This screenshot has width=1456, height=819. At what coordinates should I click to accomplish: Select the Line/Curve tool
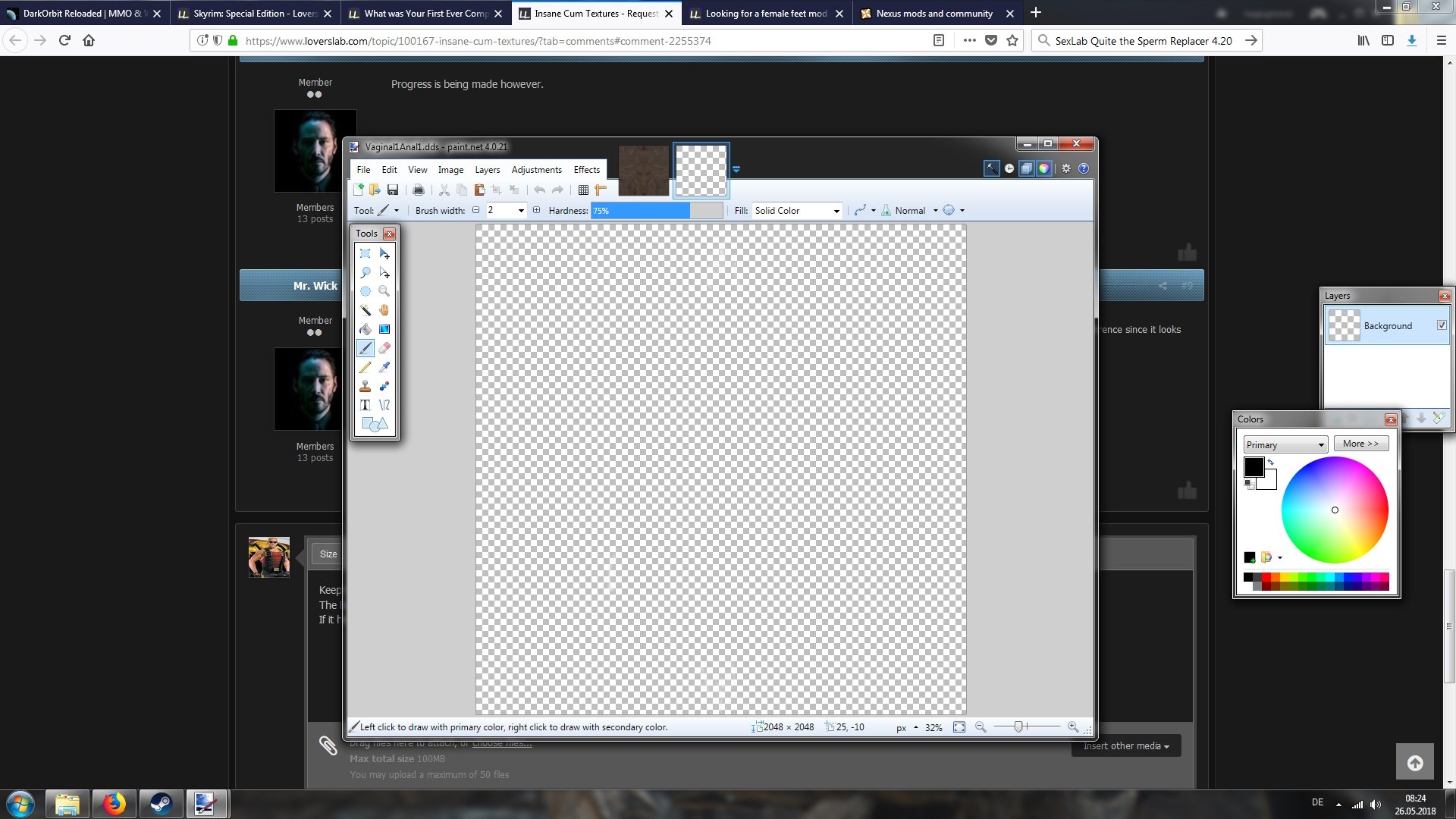point(384,405)
